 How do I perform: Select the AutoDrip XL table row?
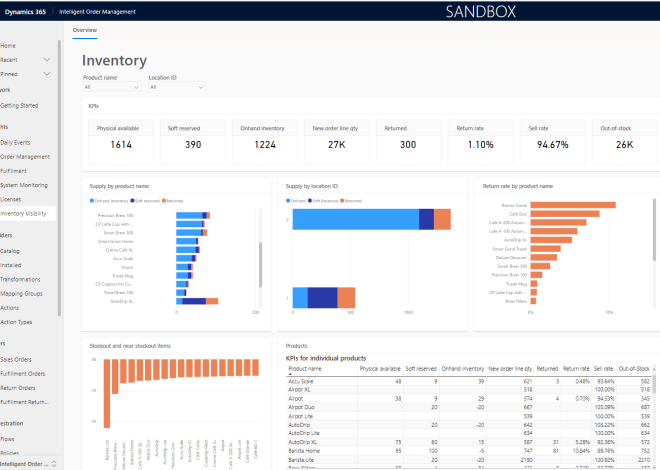[469, 442]
